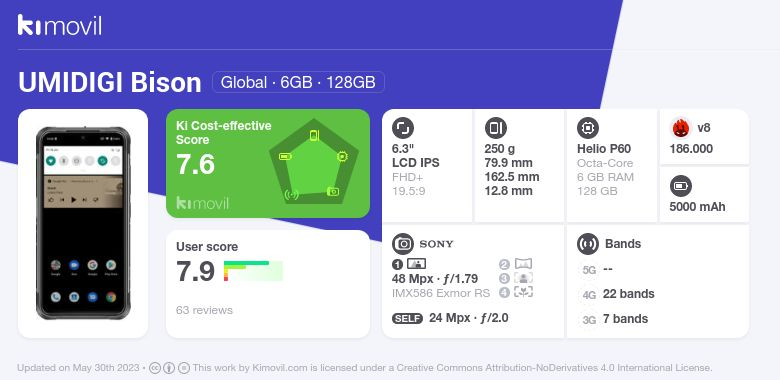The height and width of the screenshot is (380, 780).
Task: Click the SELF selfie camera badge
Action: click(407, 318)
